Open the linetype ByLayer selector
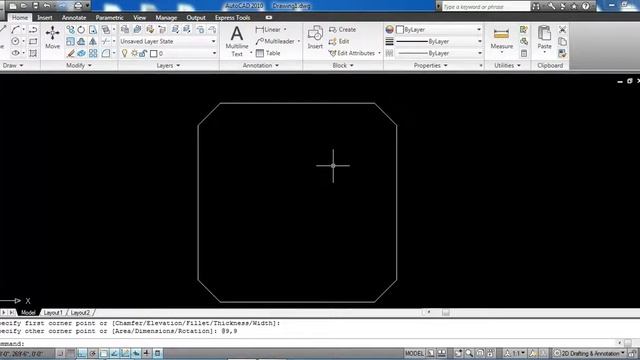Screen dimensions: 640x360 [439, 53]
